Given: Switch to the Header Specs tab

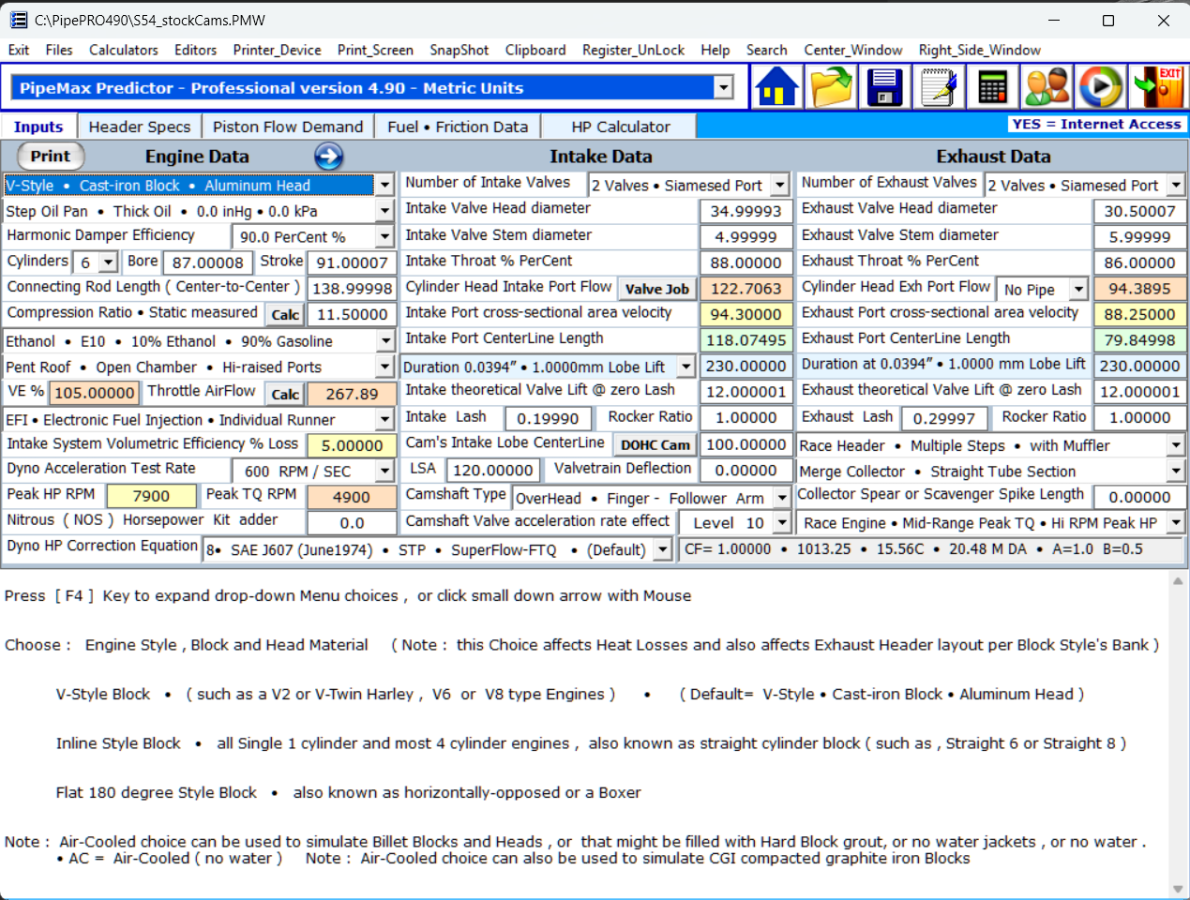Looking at the screenshot, I should pos(139,127).
